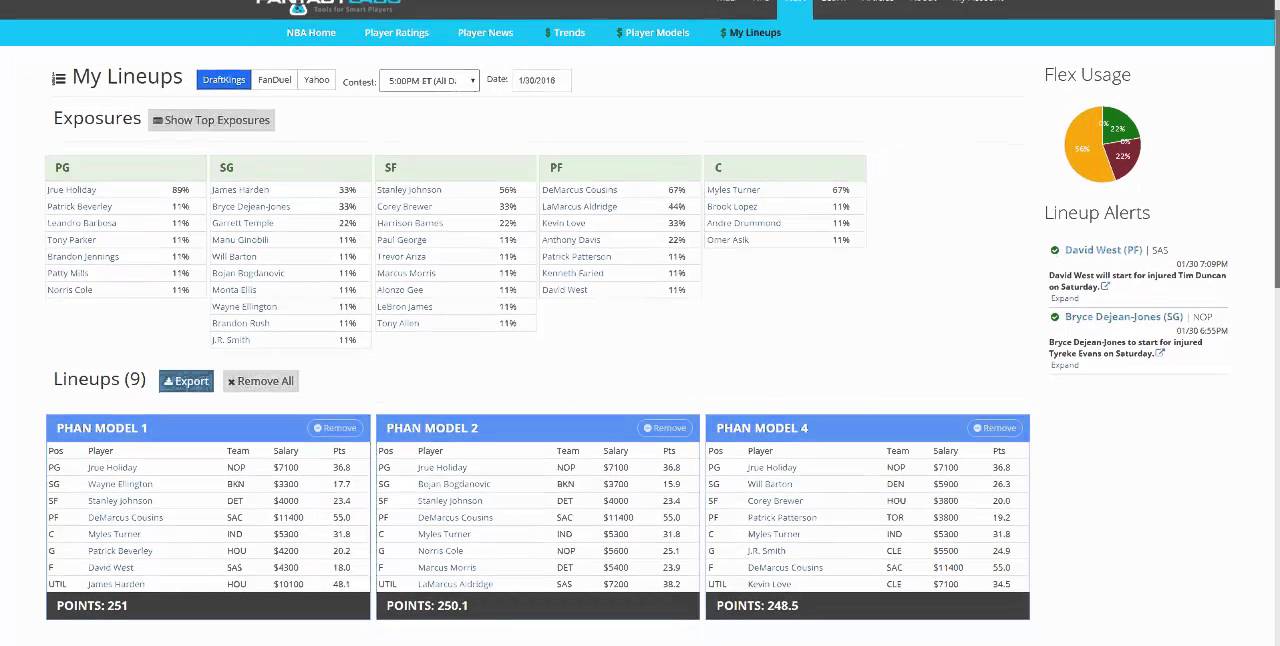The height and width of the screenshot is (646, 1280).
Task: Go to Player Ratings page
Action: [x=397, y=32]
